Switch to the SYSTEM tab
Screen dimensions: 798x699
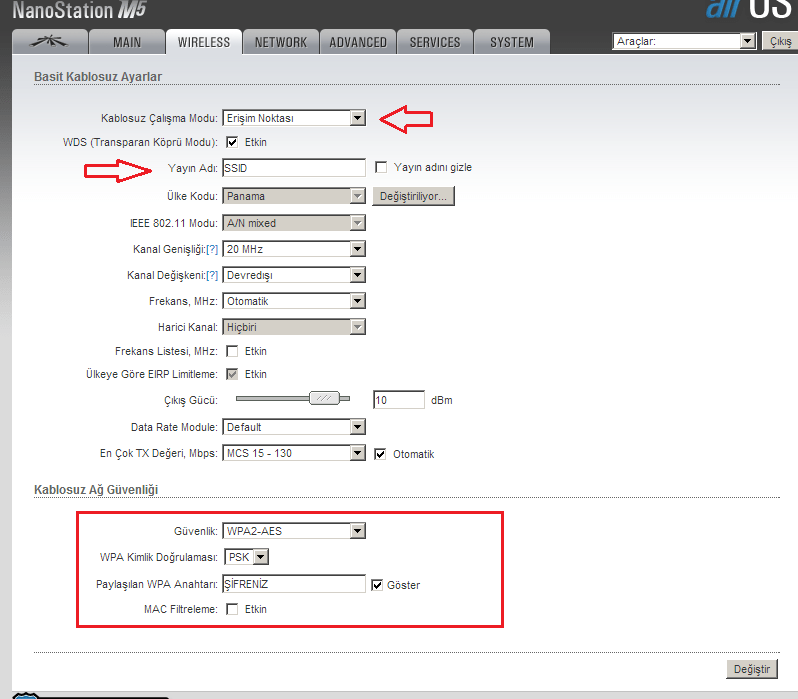point(512,42)
